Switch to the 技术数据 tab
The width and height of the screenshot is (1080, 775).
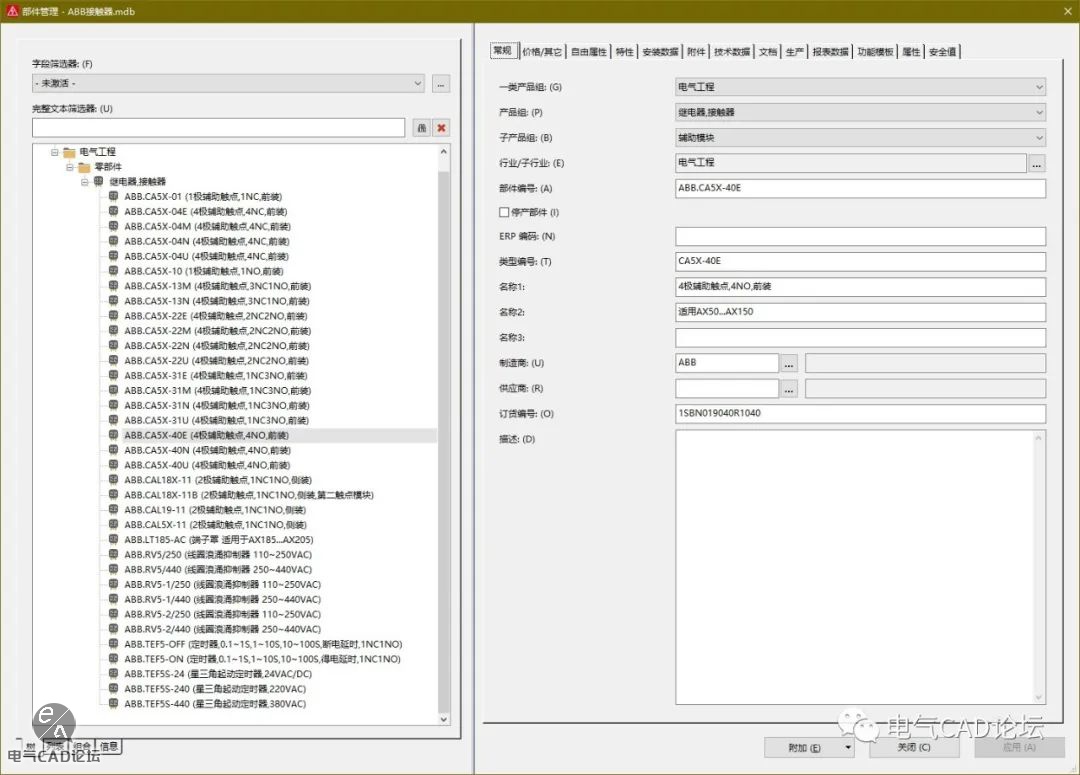click(x=731, y=52)
